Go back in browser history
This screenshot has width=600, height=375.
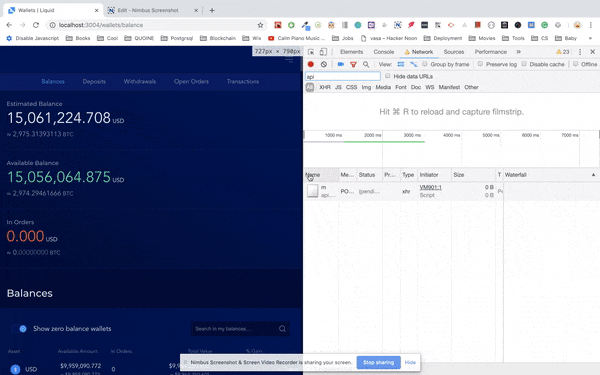tap(9, 25)
